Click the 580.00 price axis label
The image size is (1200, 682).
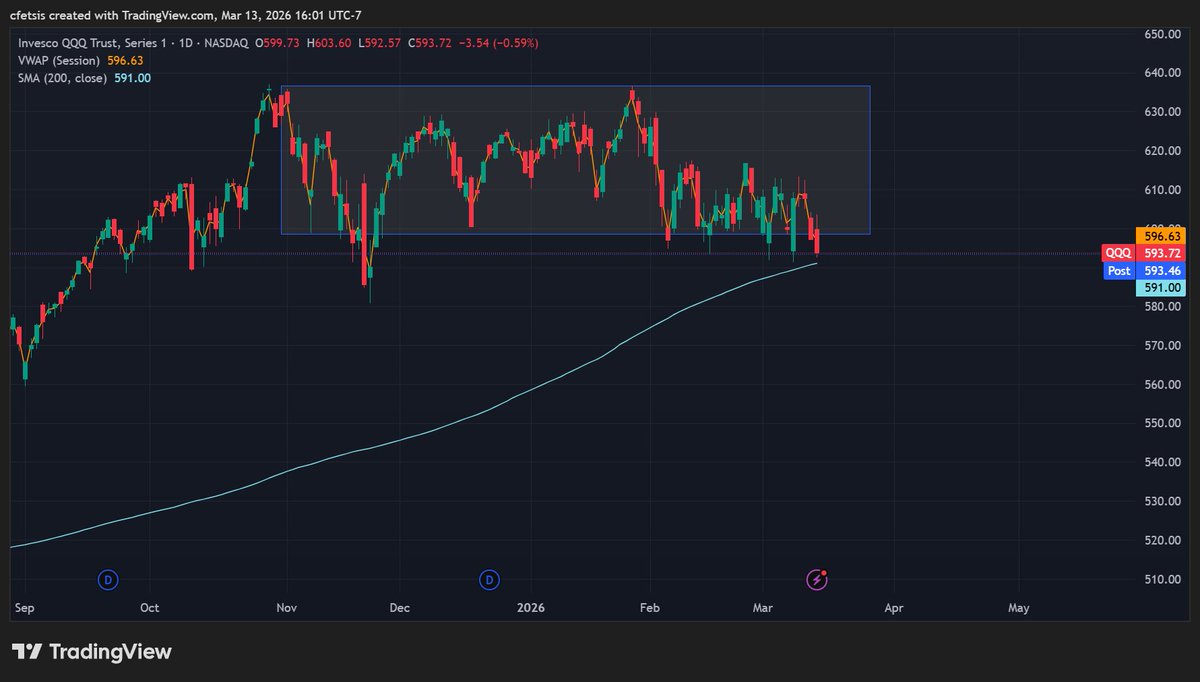[x=1161, y=307]
